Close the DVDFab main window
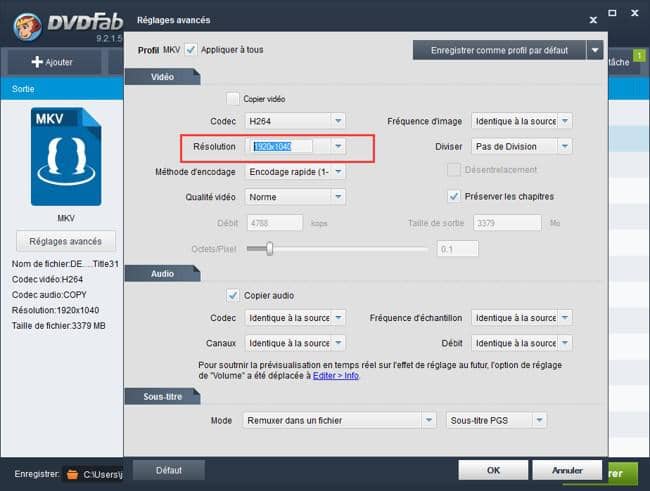The height and width of the screenshot is (491, 650). (x=635, y=13)
